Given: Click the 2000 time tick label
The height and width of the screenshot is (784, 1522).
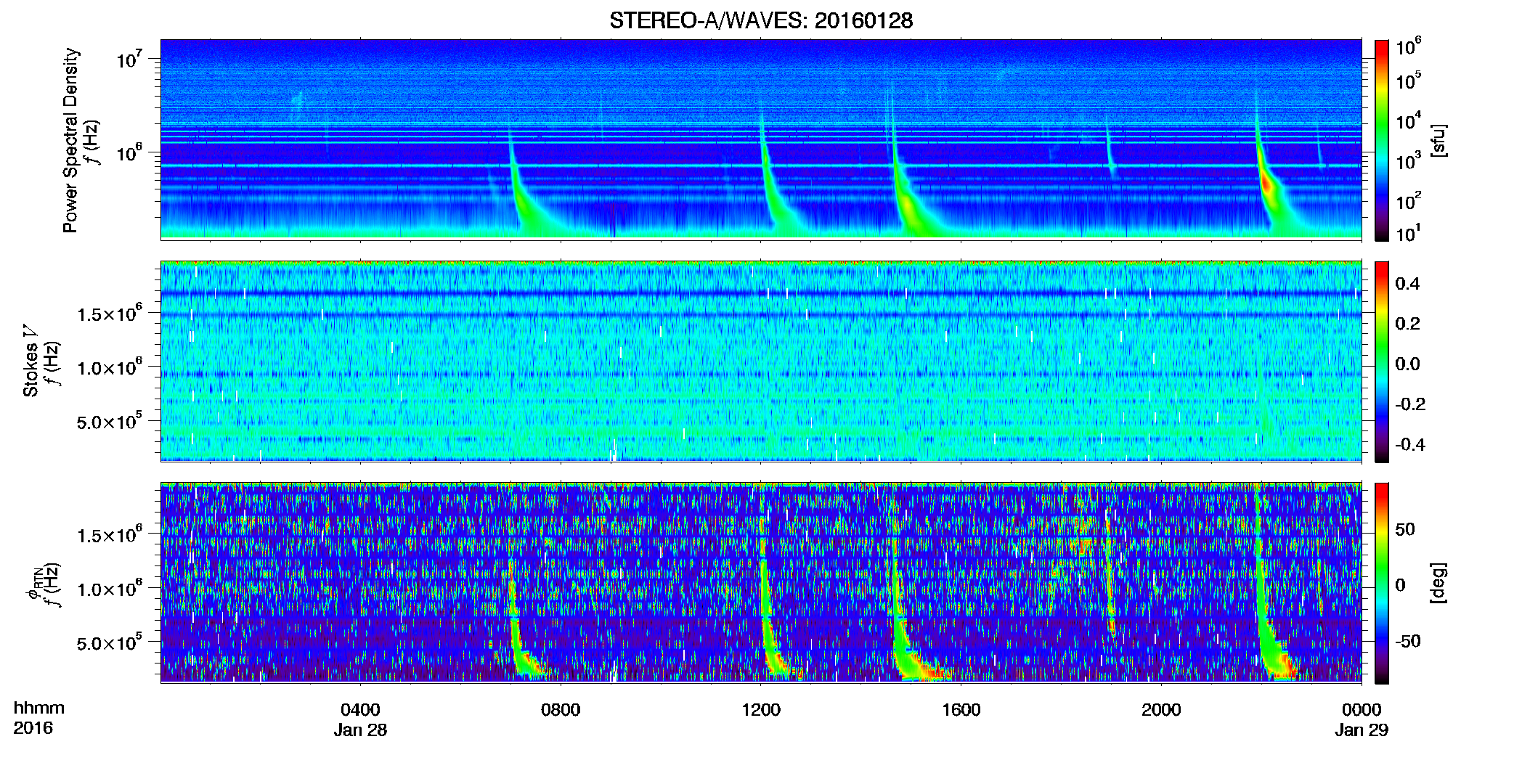Looking at the screenshot, I should [x=1161, y=710].
